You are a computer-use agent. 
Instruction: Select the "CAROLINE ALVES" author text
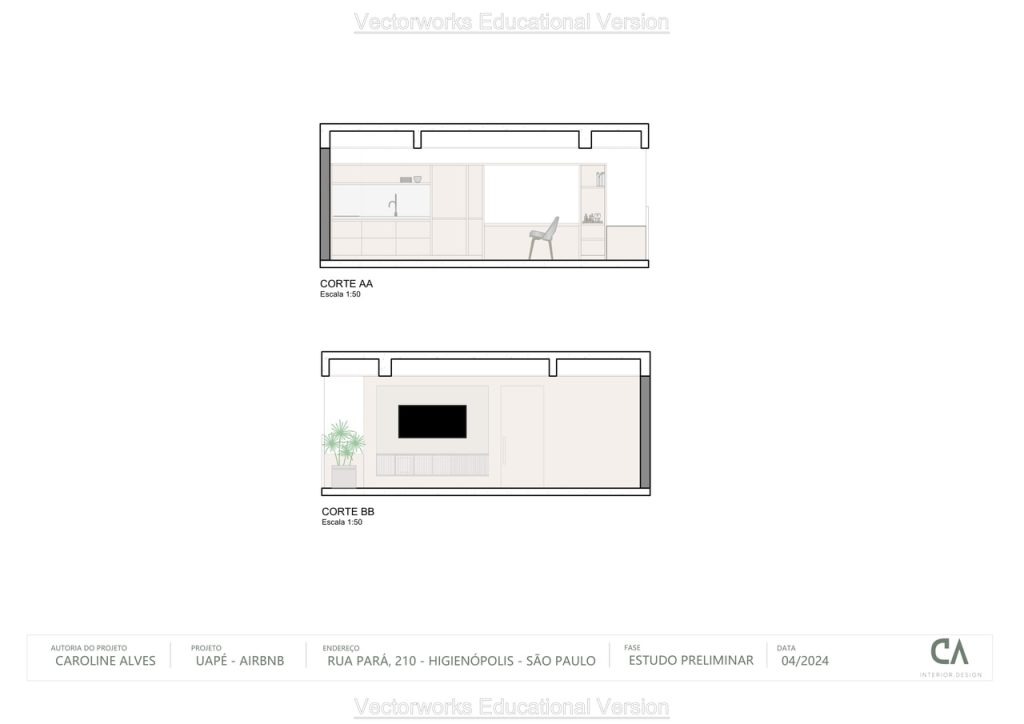pyautogui.click(x=105, y=661)
